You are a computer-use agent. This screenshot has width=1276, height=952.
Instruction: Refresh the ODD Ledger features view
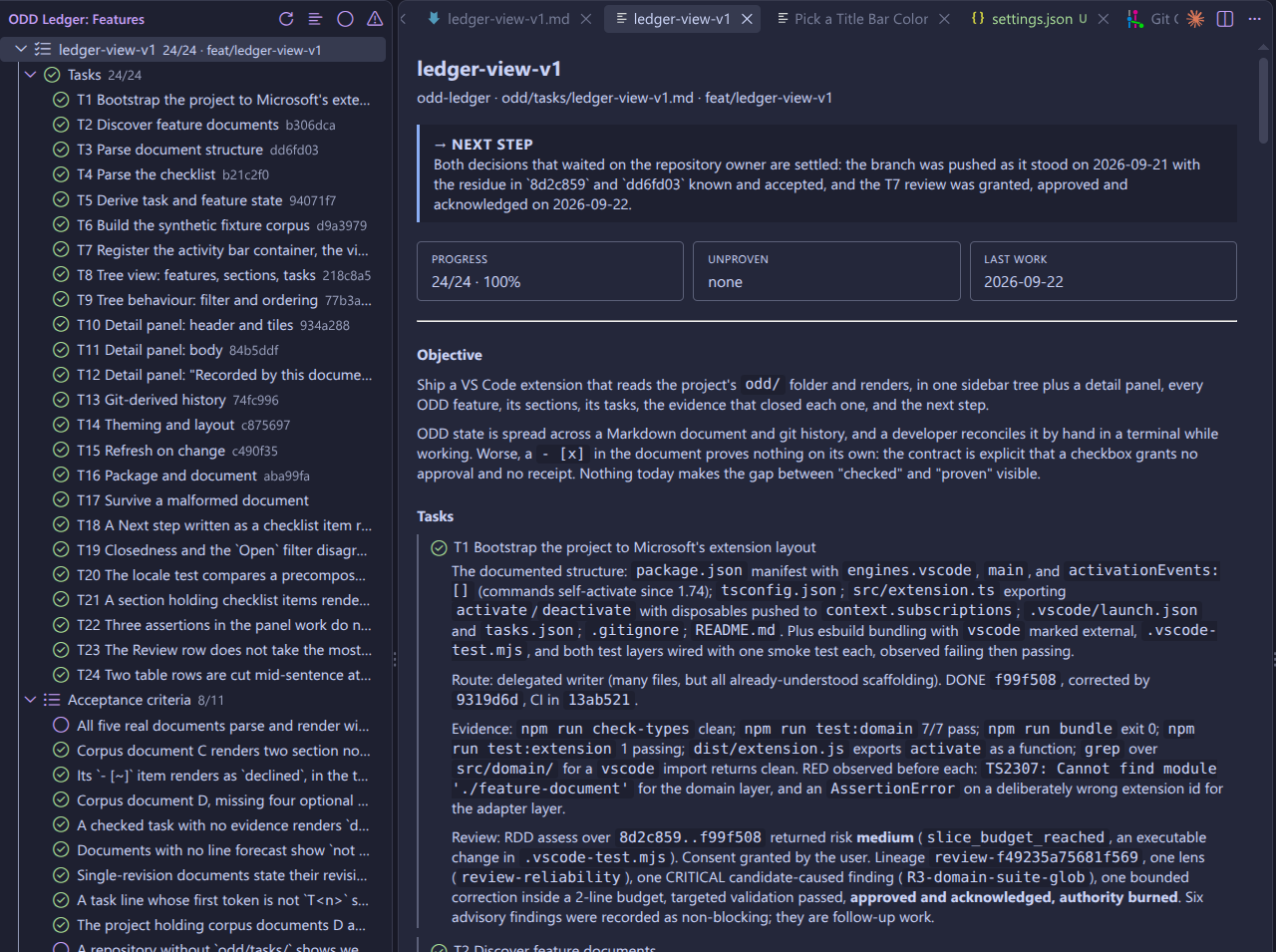pos(286,19)
